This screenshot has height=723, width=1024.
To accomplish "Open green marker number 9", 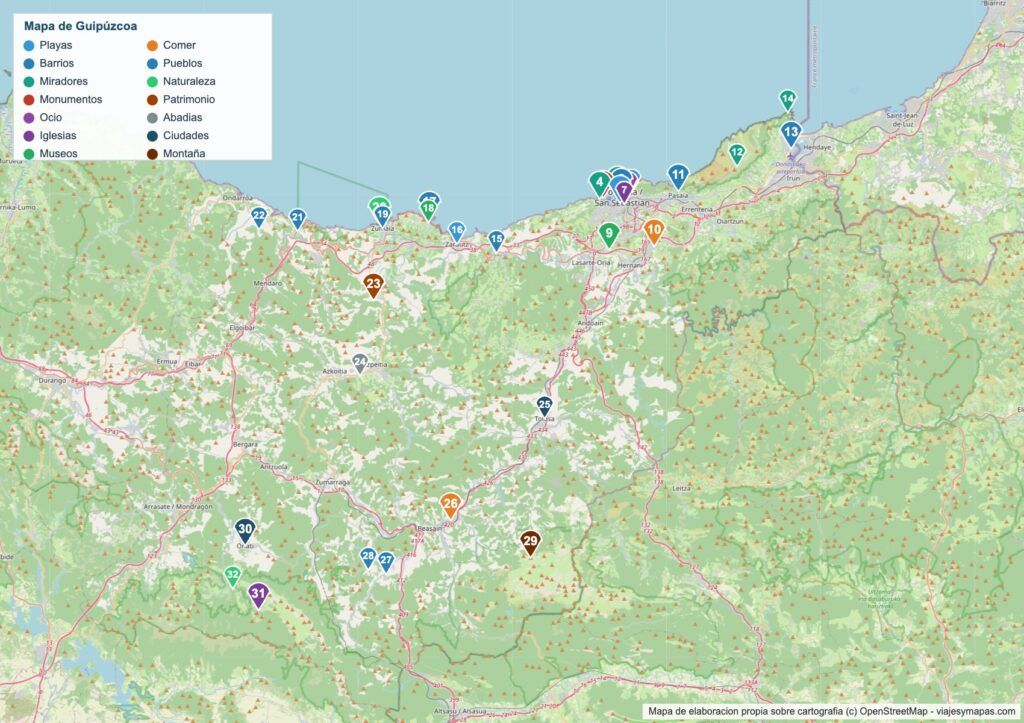I will click(x=609, y=234).
